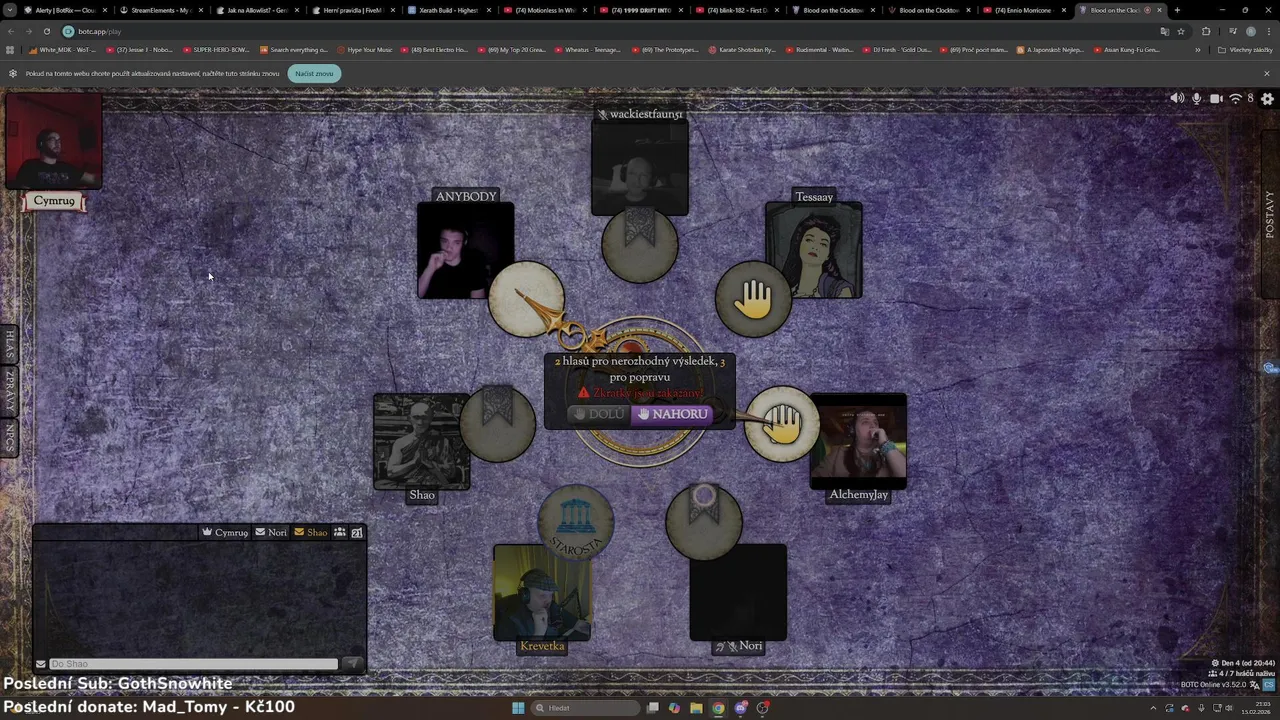The height and width of the screenshot is (720, 1280).
Task: Switch to the StreamElements browser tab
Action: click(160, 10)
